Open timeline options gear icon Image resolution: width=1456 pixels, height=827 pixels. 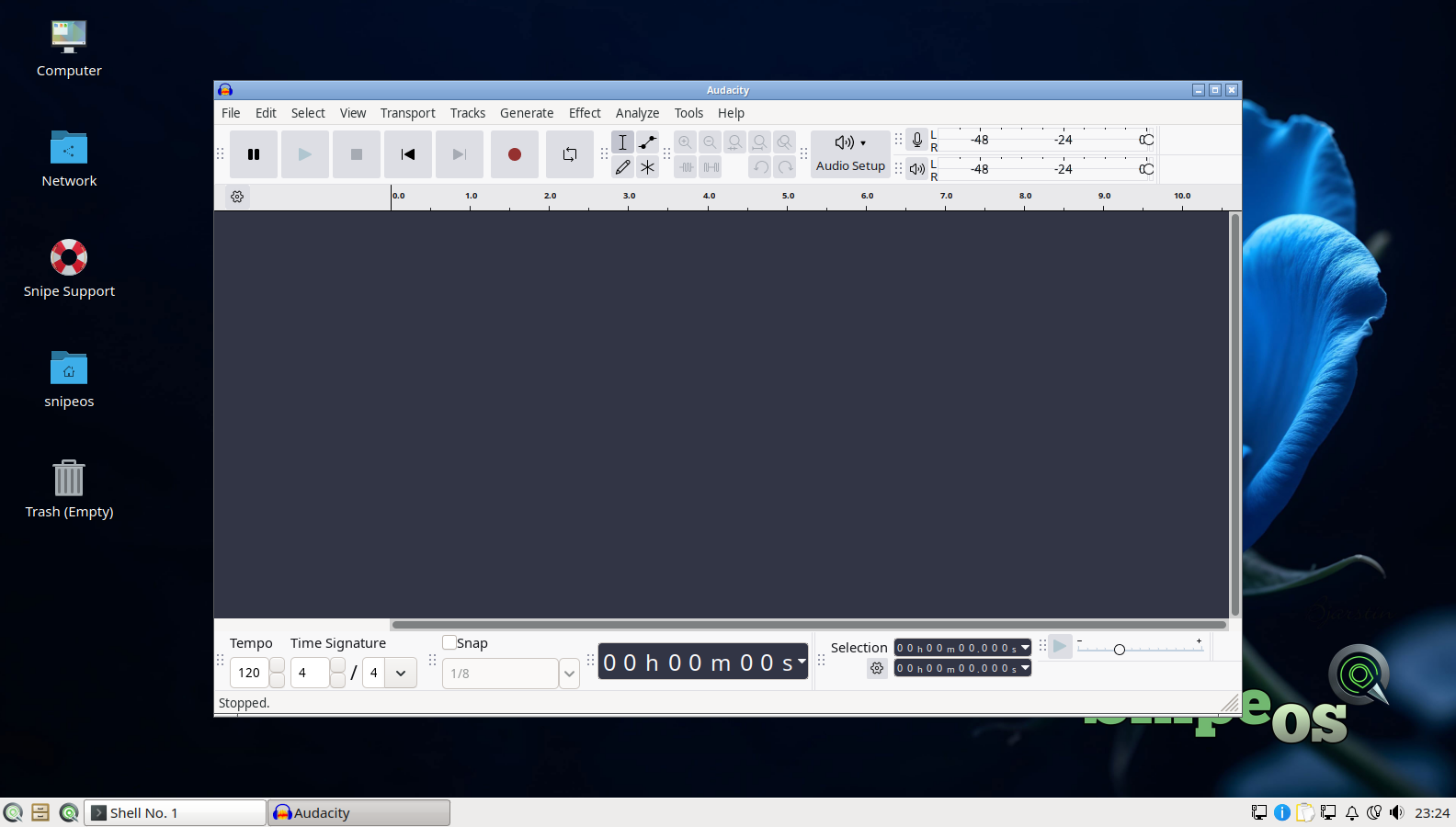pos(237,197)
